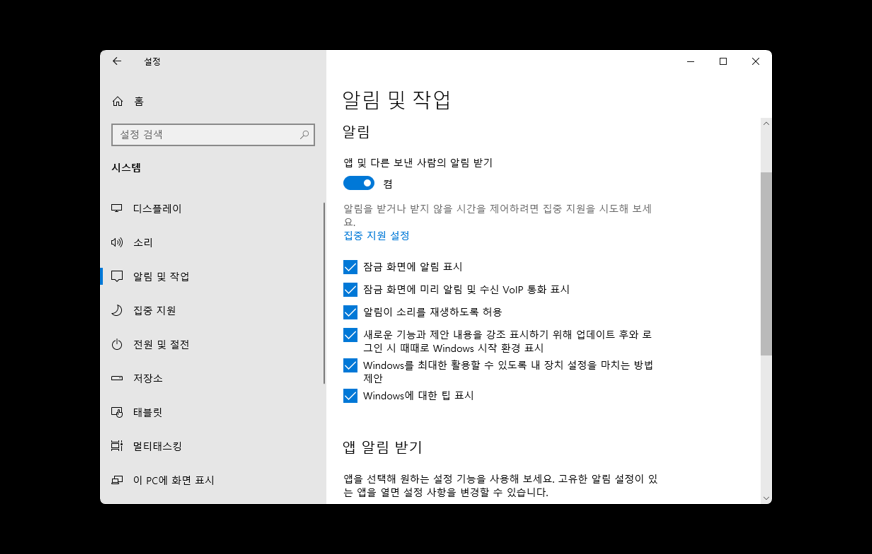This screenshot has height=554, width=872.
Task: Select 디스플레이 in the sidebar
Action: tap(157, 209)
